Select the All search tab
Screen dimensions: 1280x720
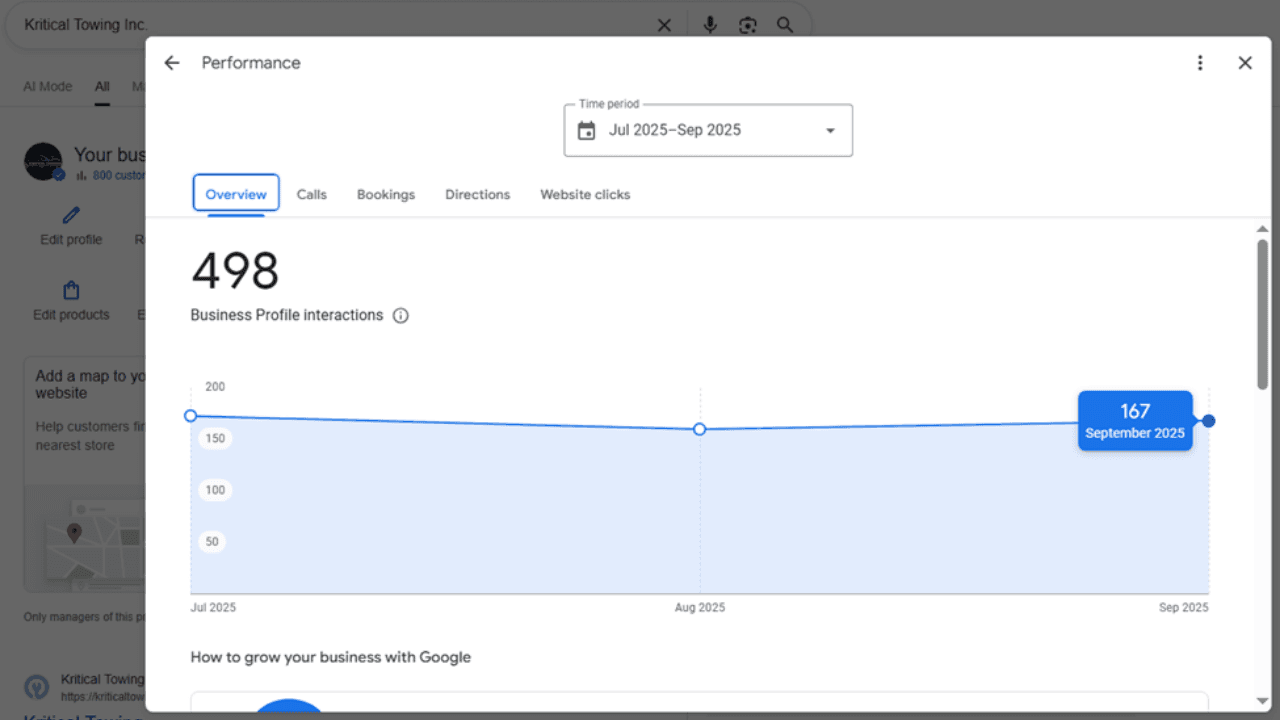(102, 87)
